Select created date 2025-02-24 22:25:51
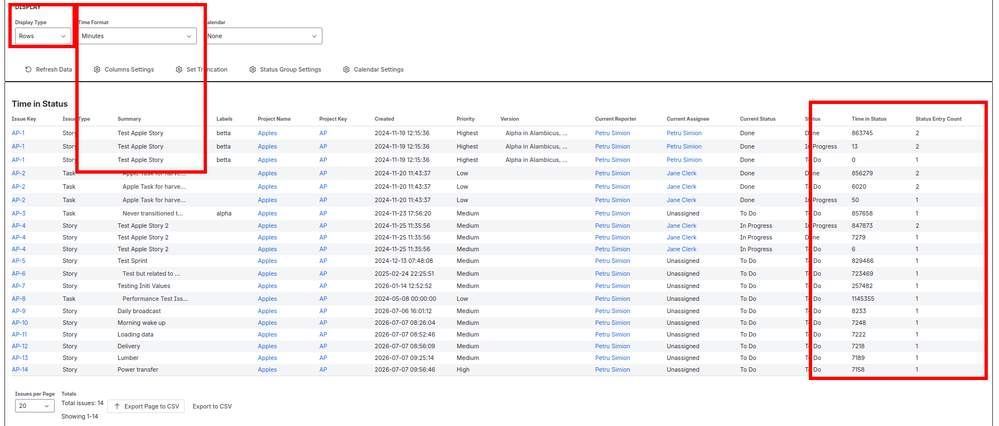 click(405, 273)
